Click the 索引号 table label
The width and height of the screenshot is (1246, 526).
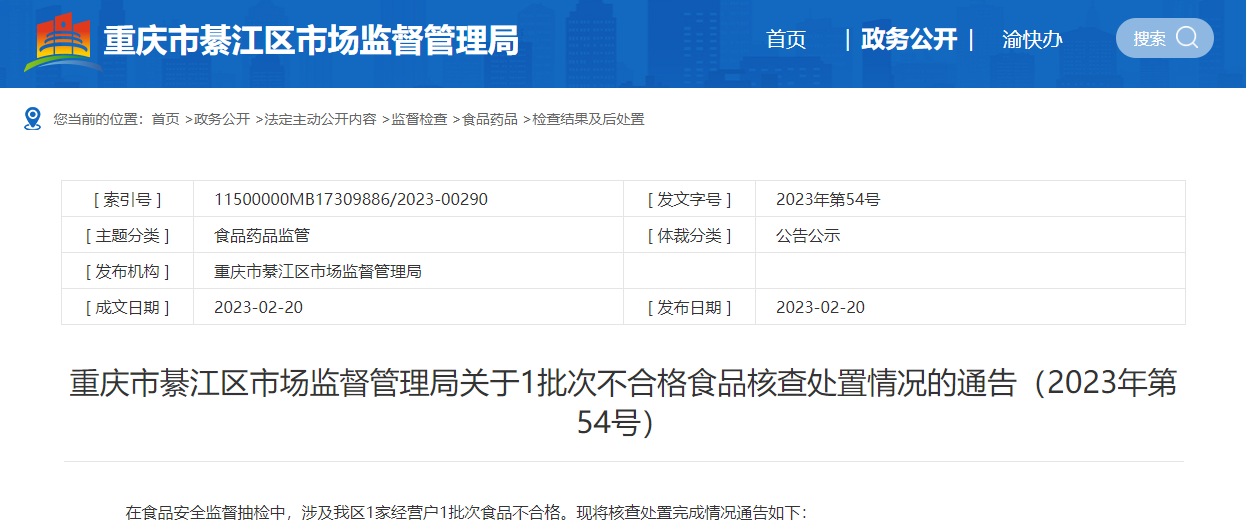[x=127, y=199]
